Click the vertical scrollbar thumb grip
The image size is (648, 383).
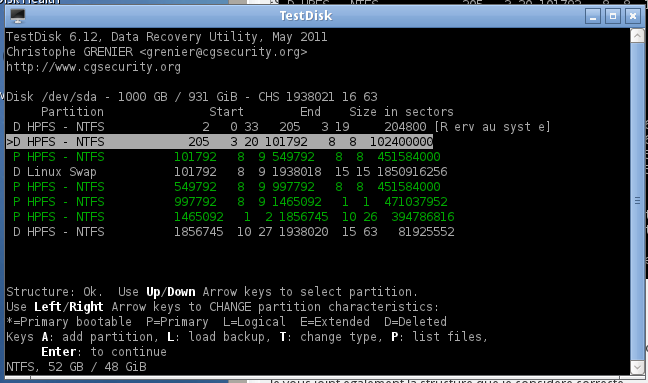tap(637, 201)
